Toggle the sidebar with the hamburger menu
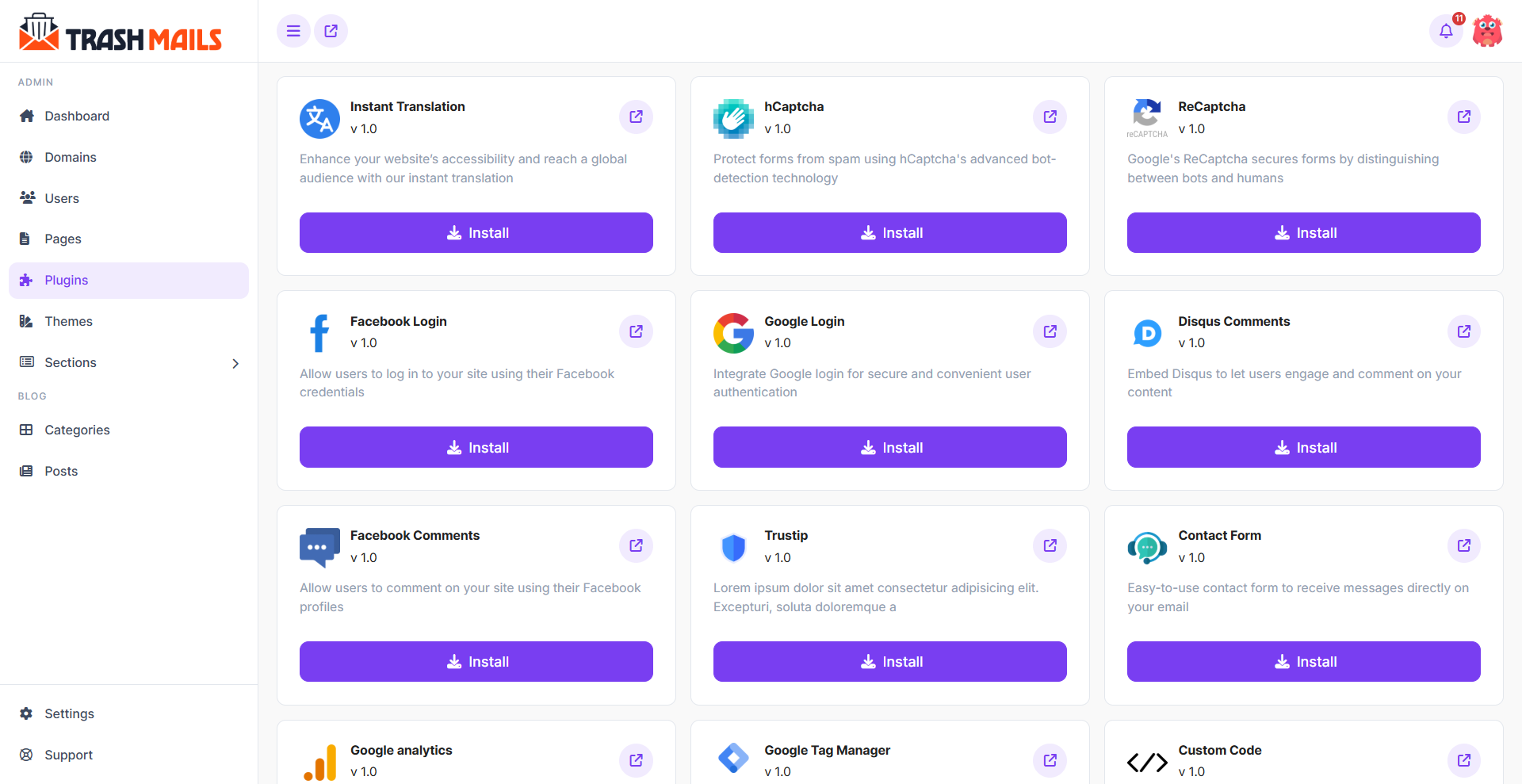1522x784 pixels. (x=293, y=31)
